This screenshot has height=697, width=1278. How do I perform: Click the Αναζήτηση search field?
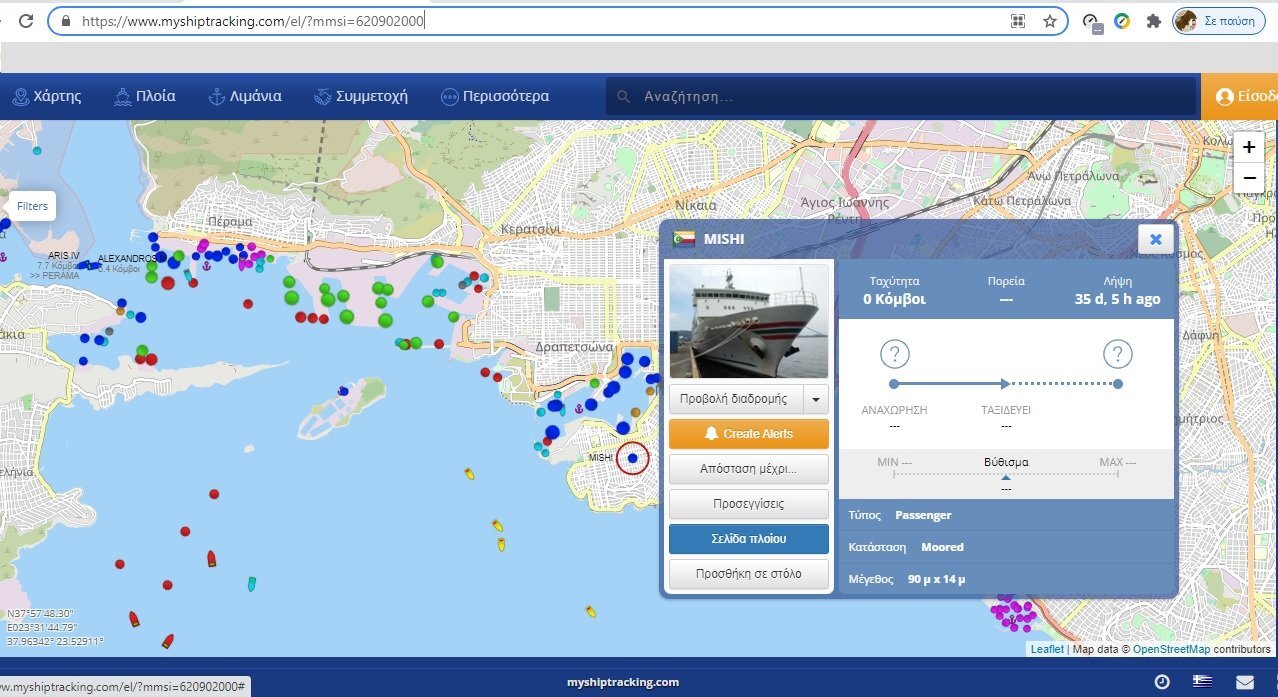[x=900, y=97]
